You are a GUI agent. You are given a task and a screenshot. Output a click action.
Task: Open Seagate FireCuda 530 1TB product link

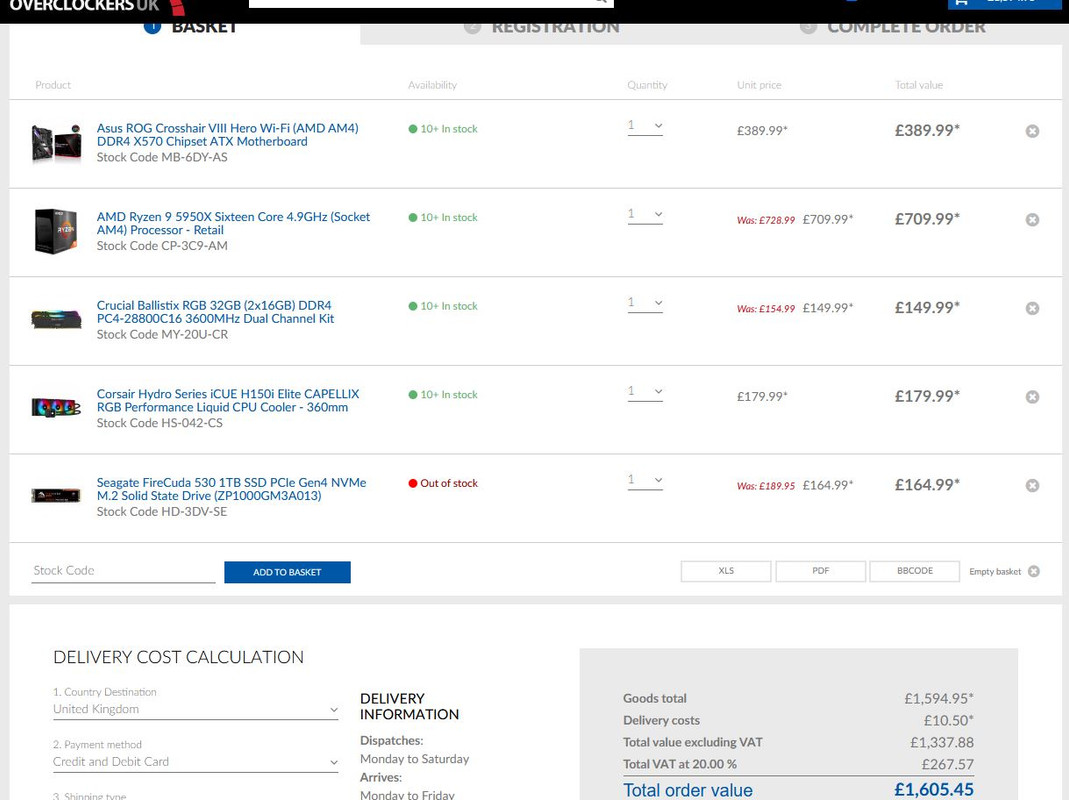coord(231,490)
